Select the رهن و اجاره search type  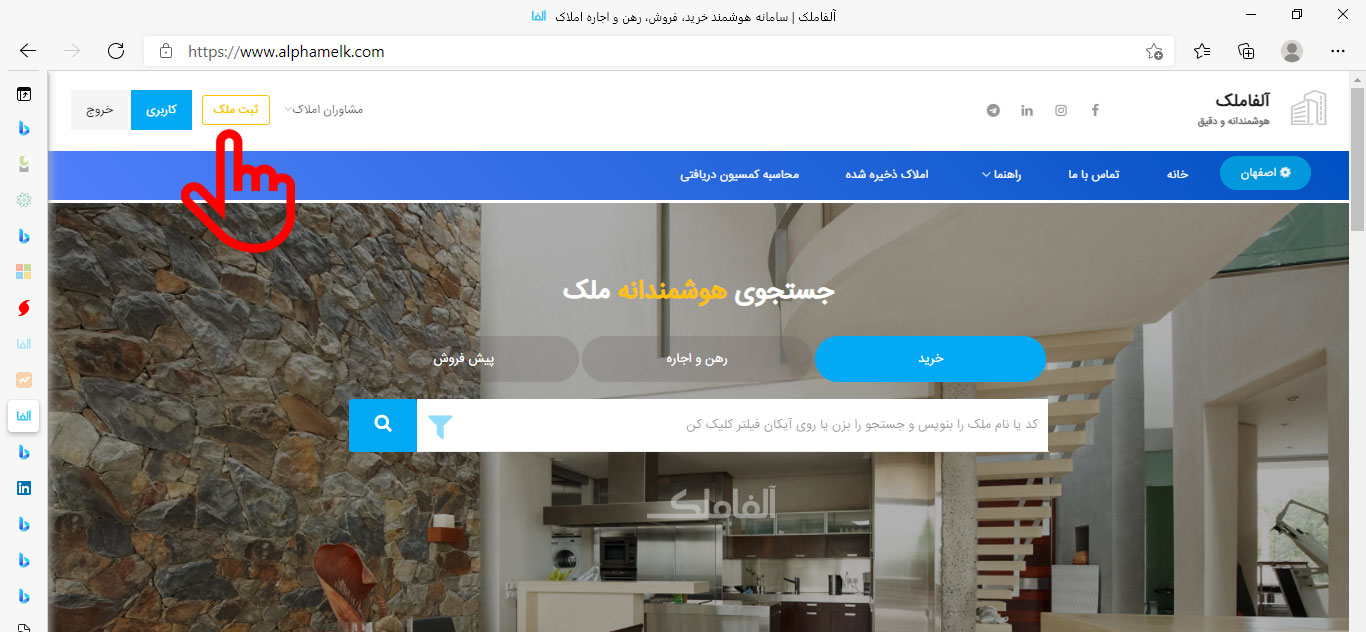tap(697, 358)
